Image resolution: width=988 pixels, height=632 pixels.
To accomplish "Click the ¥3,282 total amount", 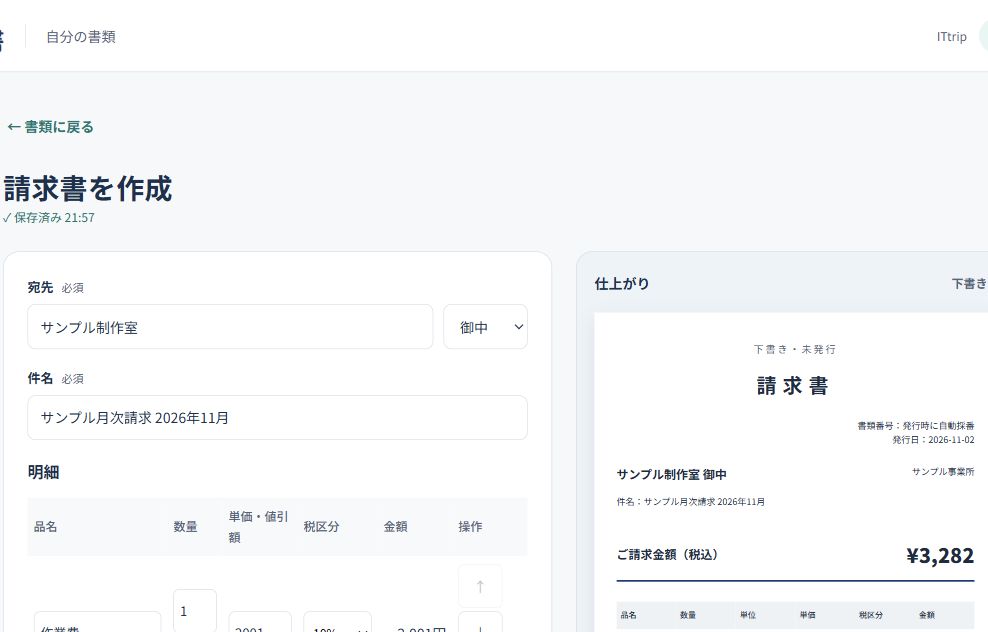I will tap(940, 556).
